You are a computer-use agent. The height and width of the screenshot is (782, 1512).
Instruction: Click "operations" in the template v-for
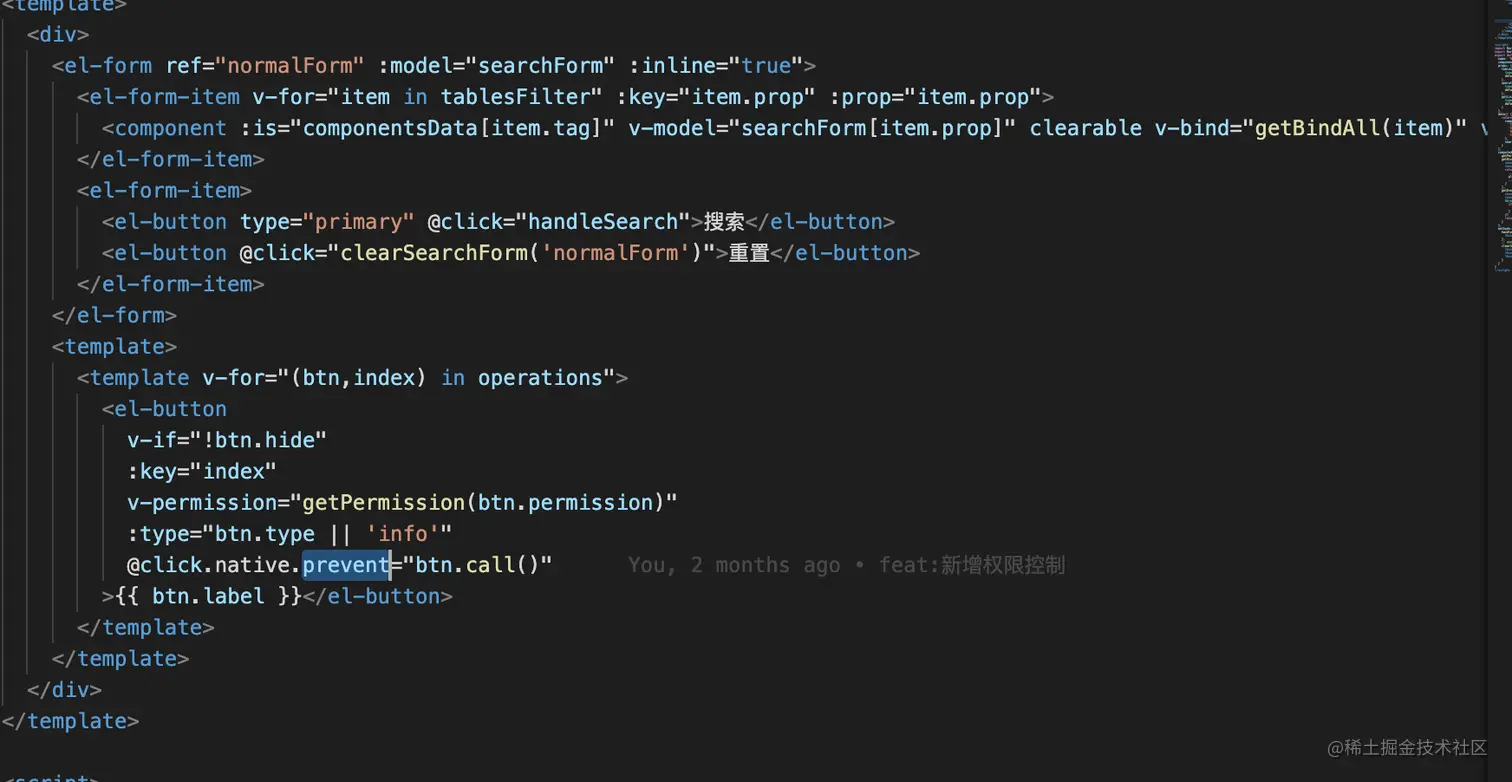point(541,378)
